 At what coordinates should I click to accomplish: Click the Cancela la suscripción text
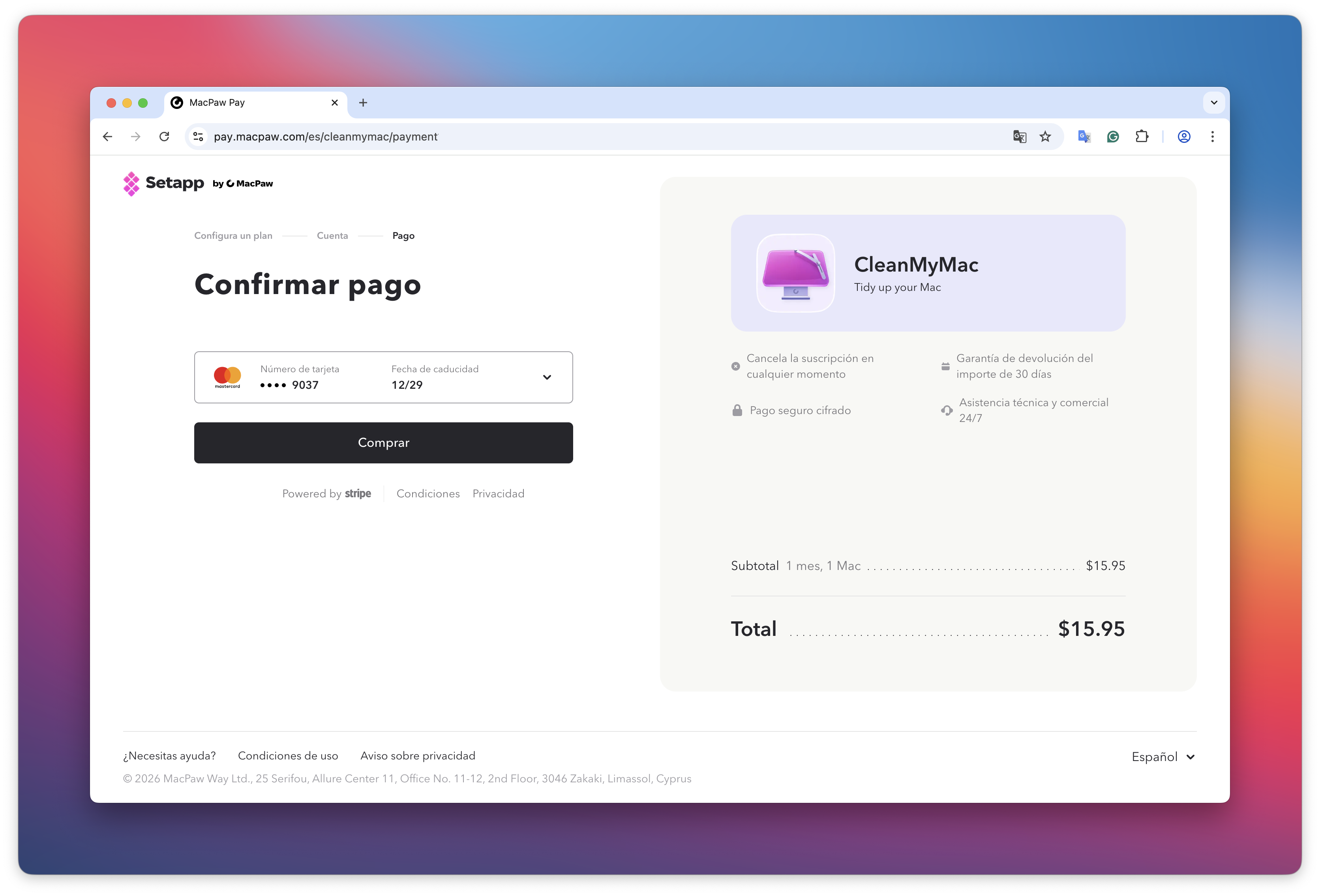click(x=810, y=366)
